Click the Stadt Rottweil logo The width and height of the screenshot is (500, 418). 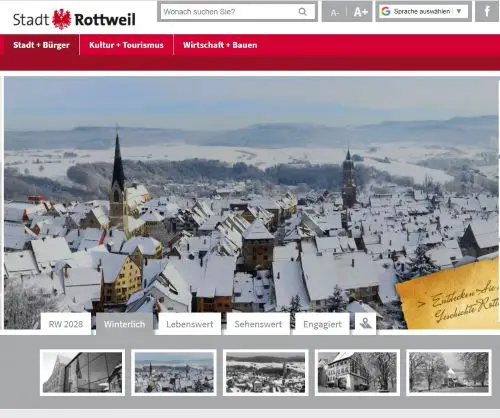[74, 19]
